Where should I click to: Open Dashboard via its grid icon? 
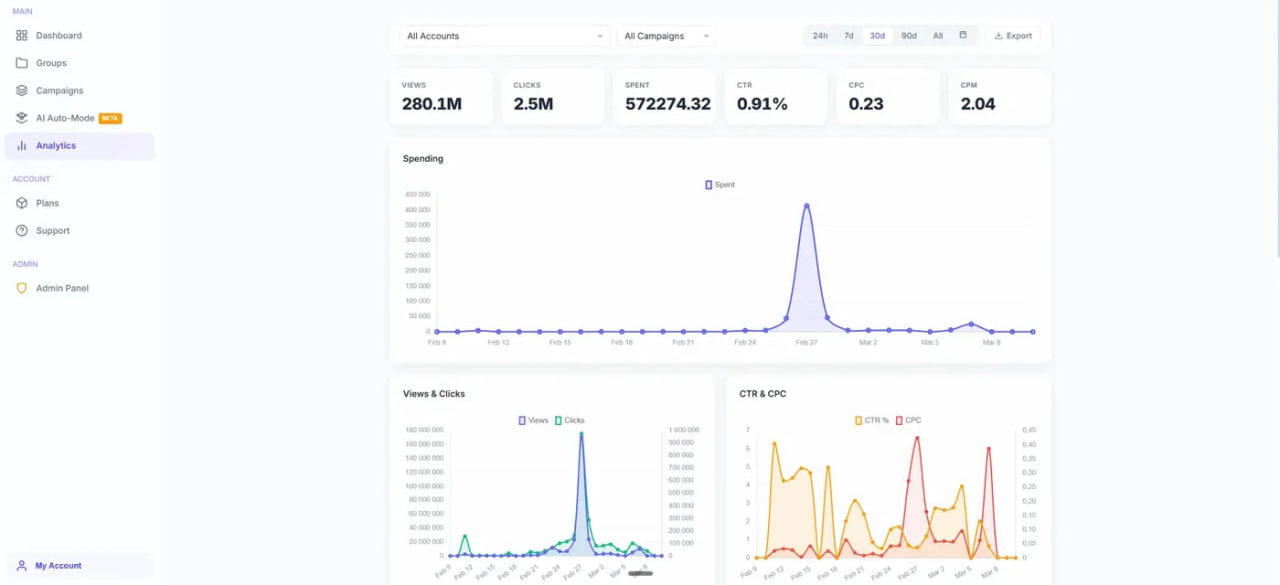click(22, 35)
